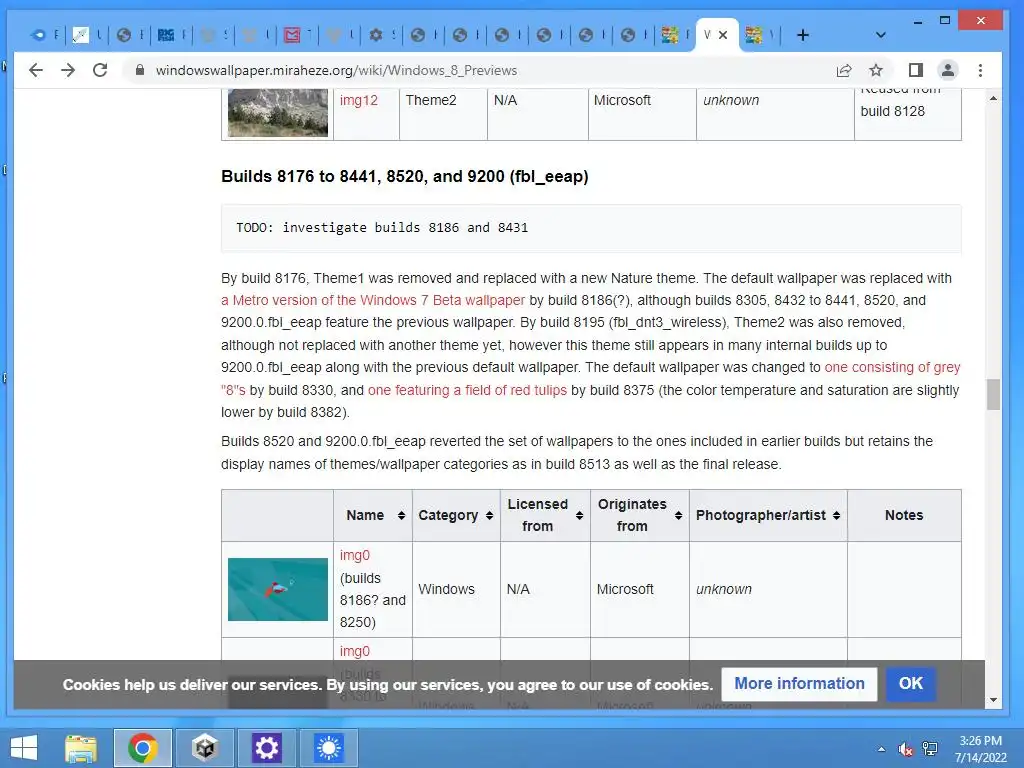Open the Chrome side panel
The image size is (1024, 768).
916,70
